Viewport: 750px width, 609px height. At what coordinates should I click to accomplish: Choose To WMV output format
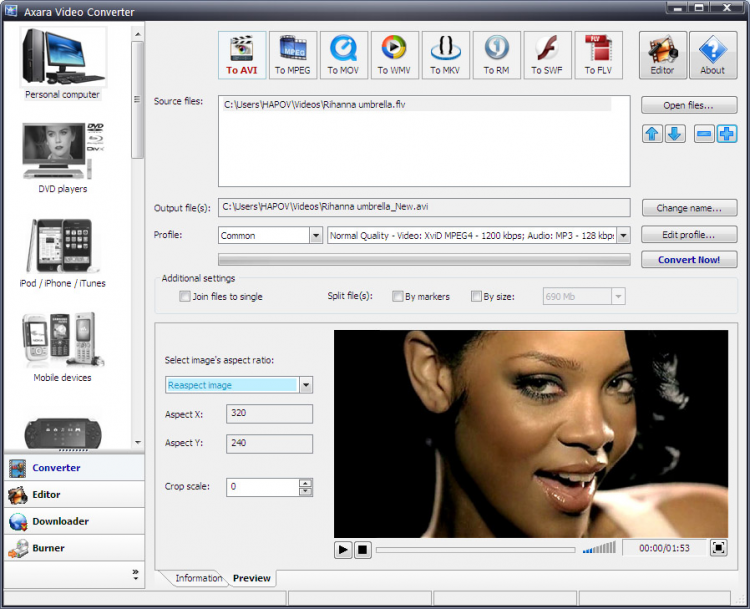pos(394,55)
